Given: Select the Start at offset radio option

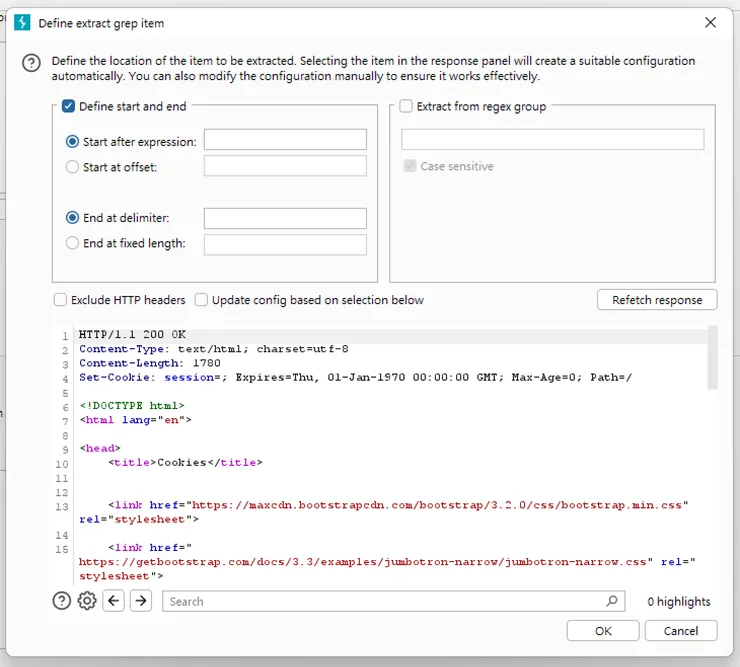Looking at the screenshot, I should 72,167.
